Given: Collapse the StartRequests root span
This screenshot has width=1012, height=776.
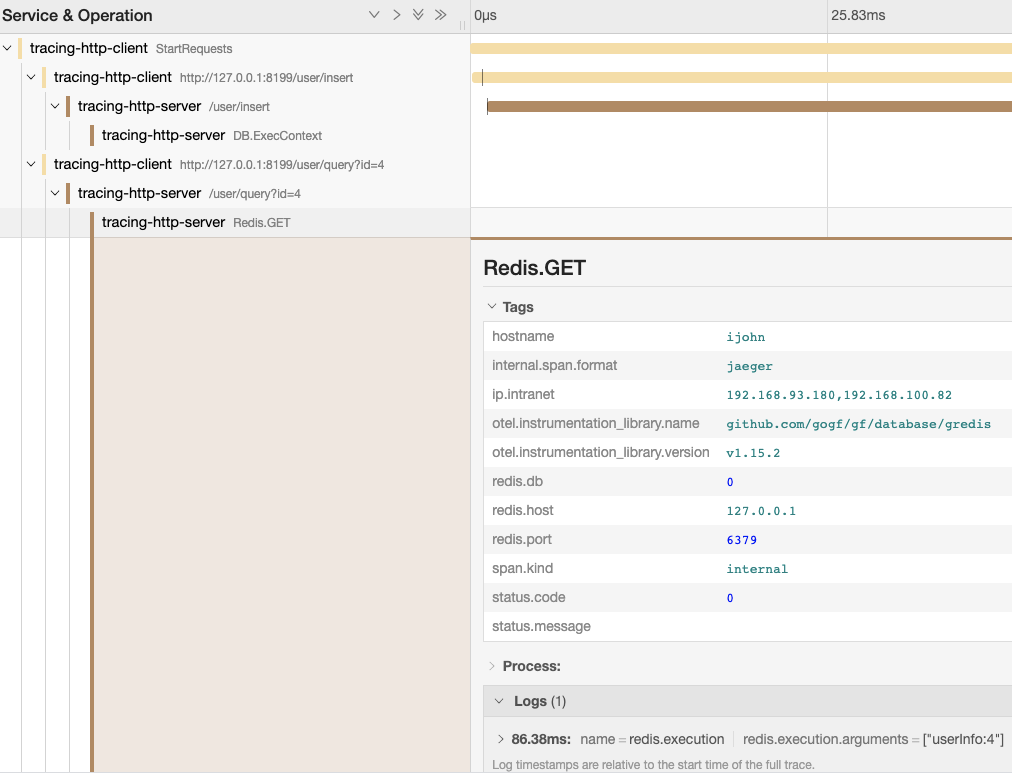Looking at the screenshot, I should click(8, 48).
